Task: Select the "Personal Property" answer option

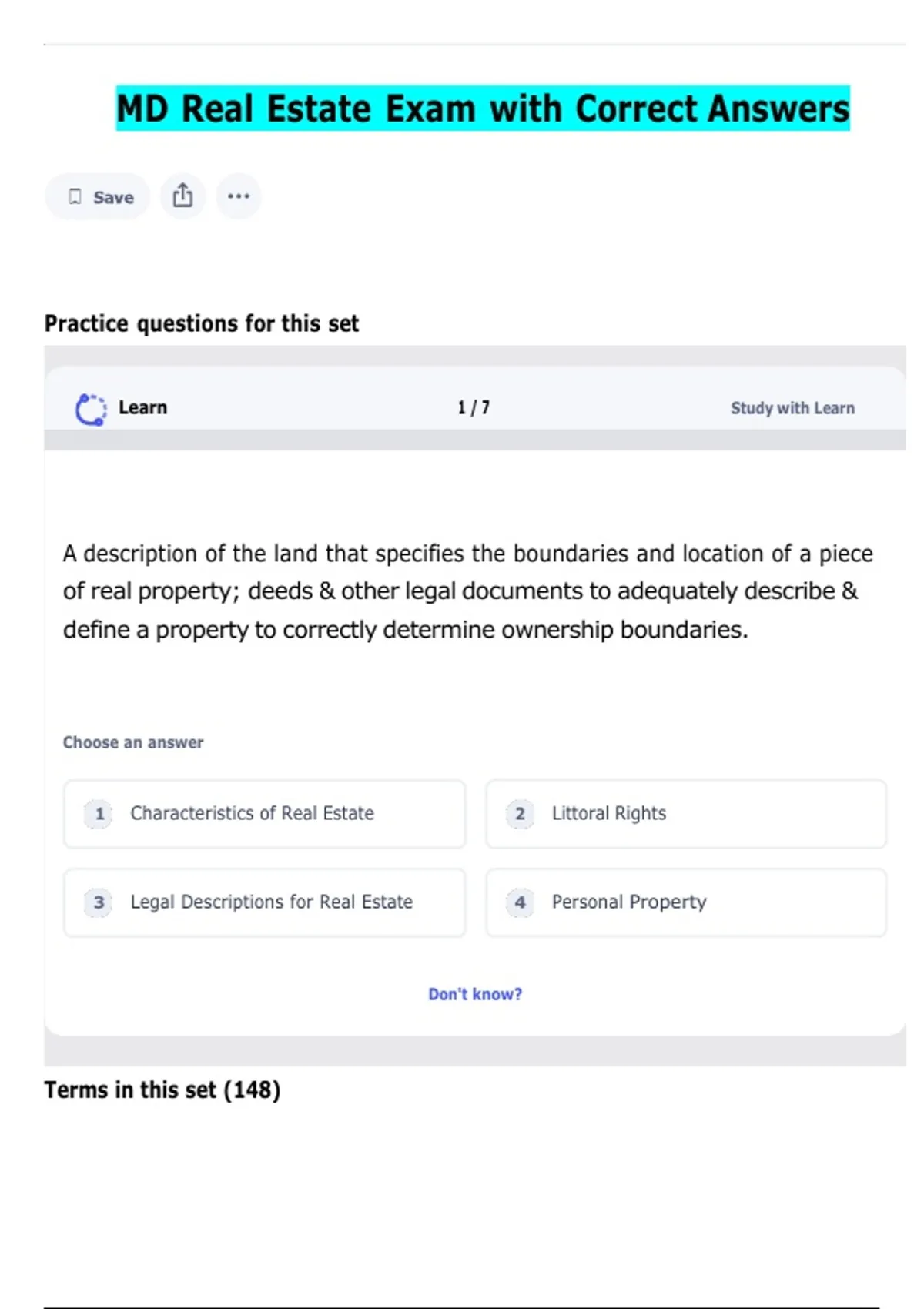Action: click(x=629, y=902)
